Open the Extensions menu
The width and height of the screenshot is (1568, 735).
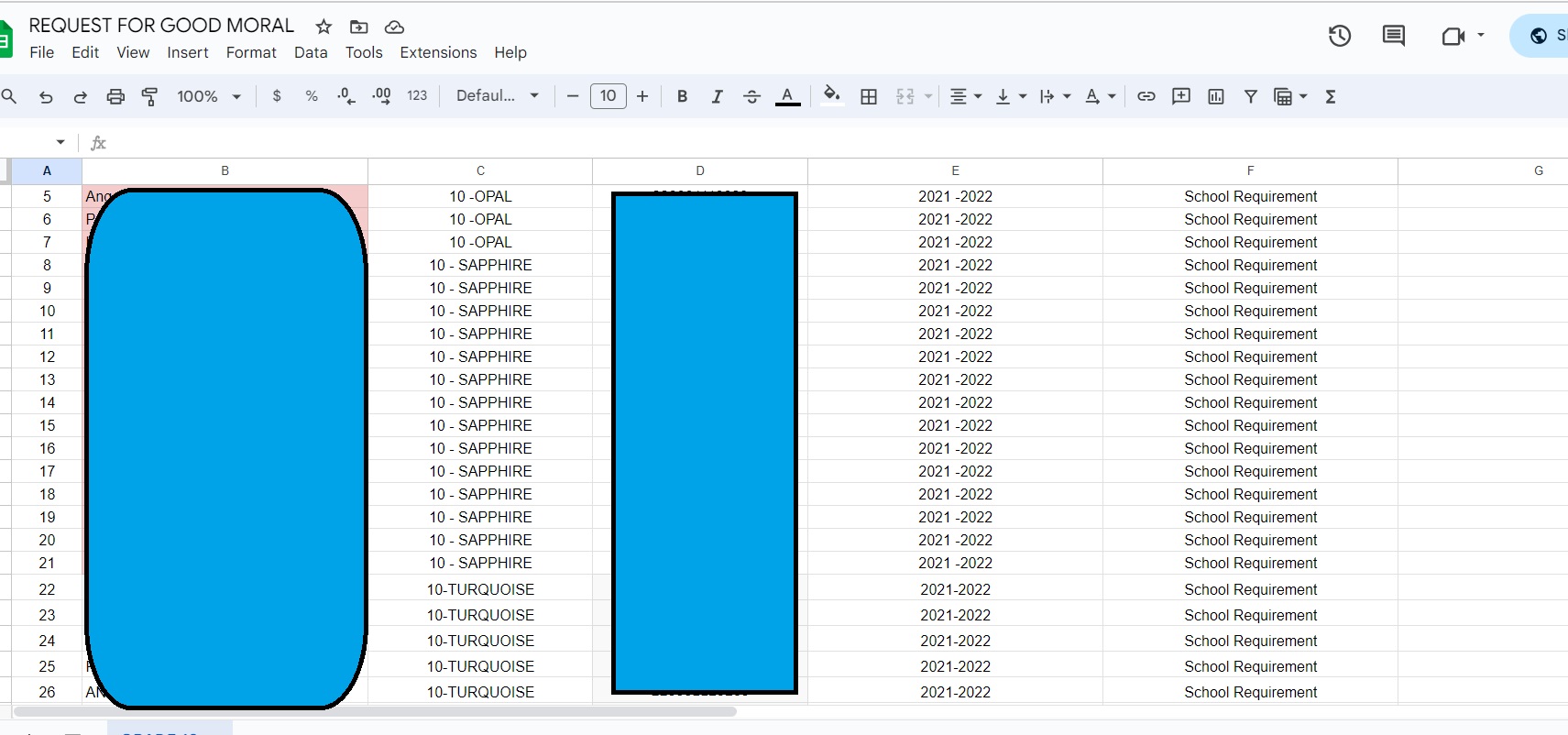(x=438, y=52)
